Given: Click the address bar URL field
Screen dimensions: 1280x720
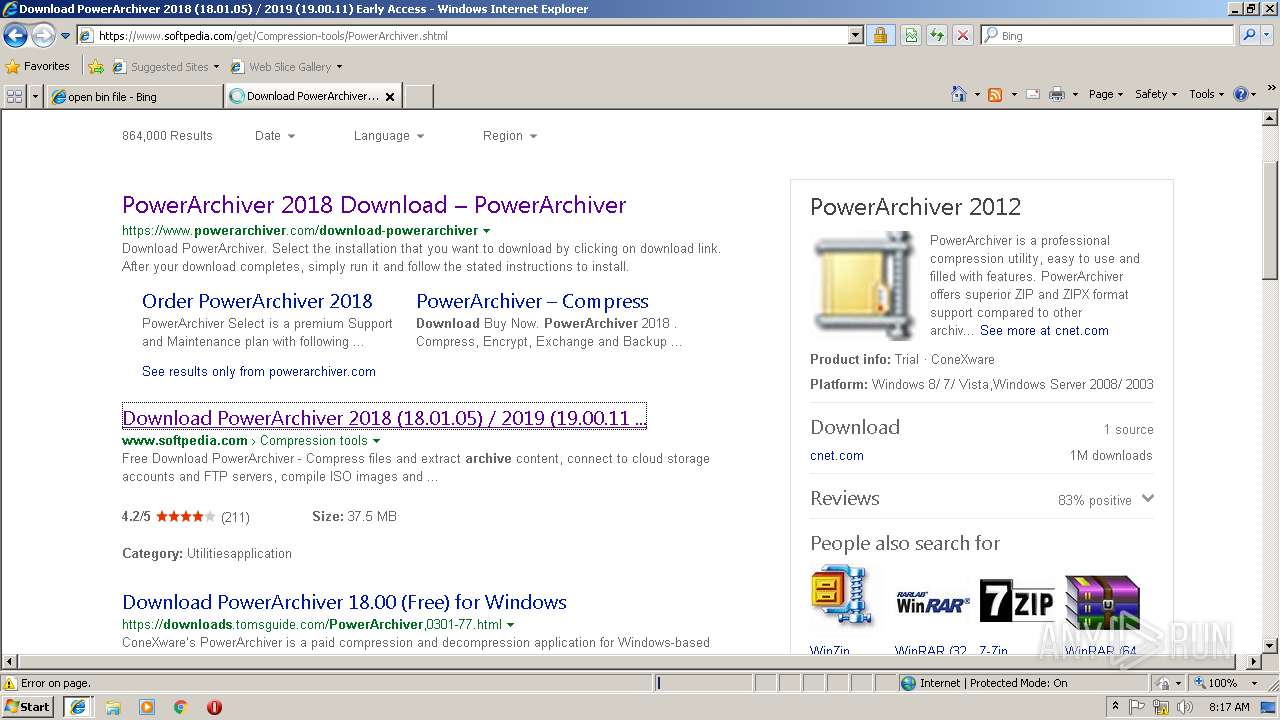Looking at the screenshot, I should click(x=462, y=36).
